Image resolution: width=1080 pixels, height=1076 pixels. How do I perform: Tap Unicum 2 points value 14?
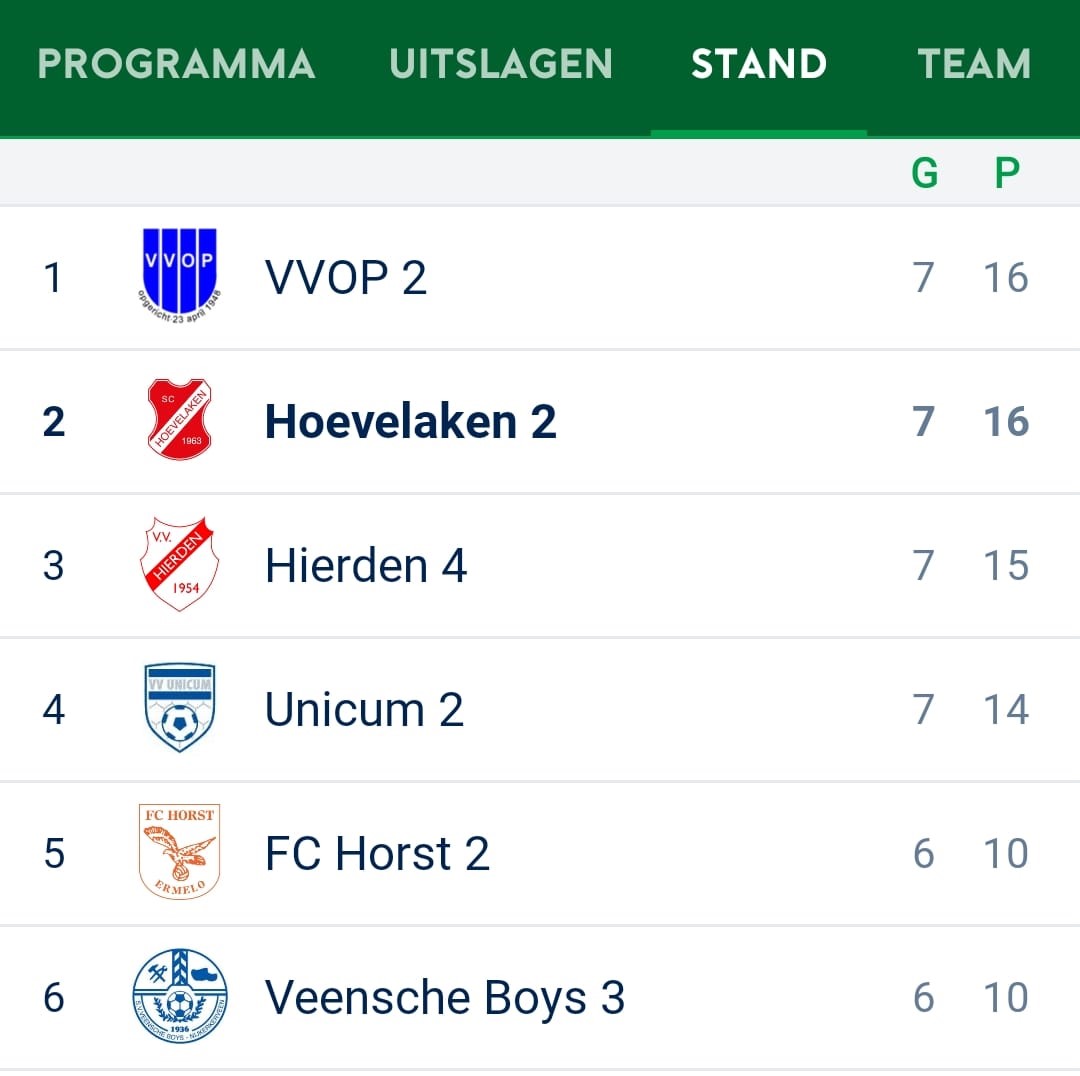click(1006, 710)
